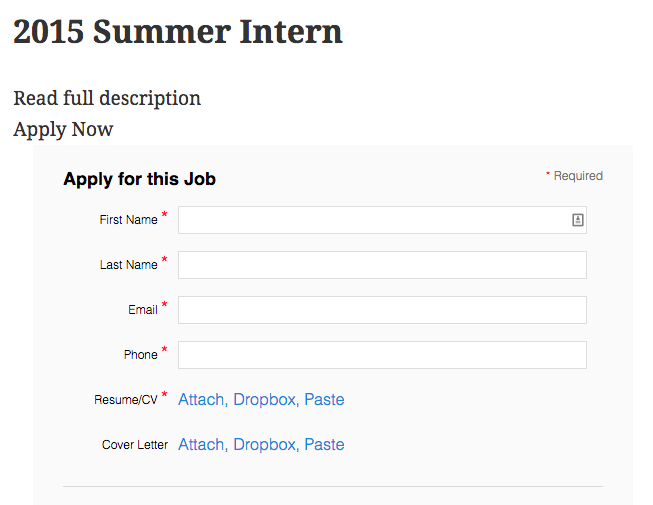Click the Cover Letter label text

pyautogui.click(x=135, y=445)
